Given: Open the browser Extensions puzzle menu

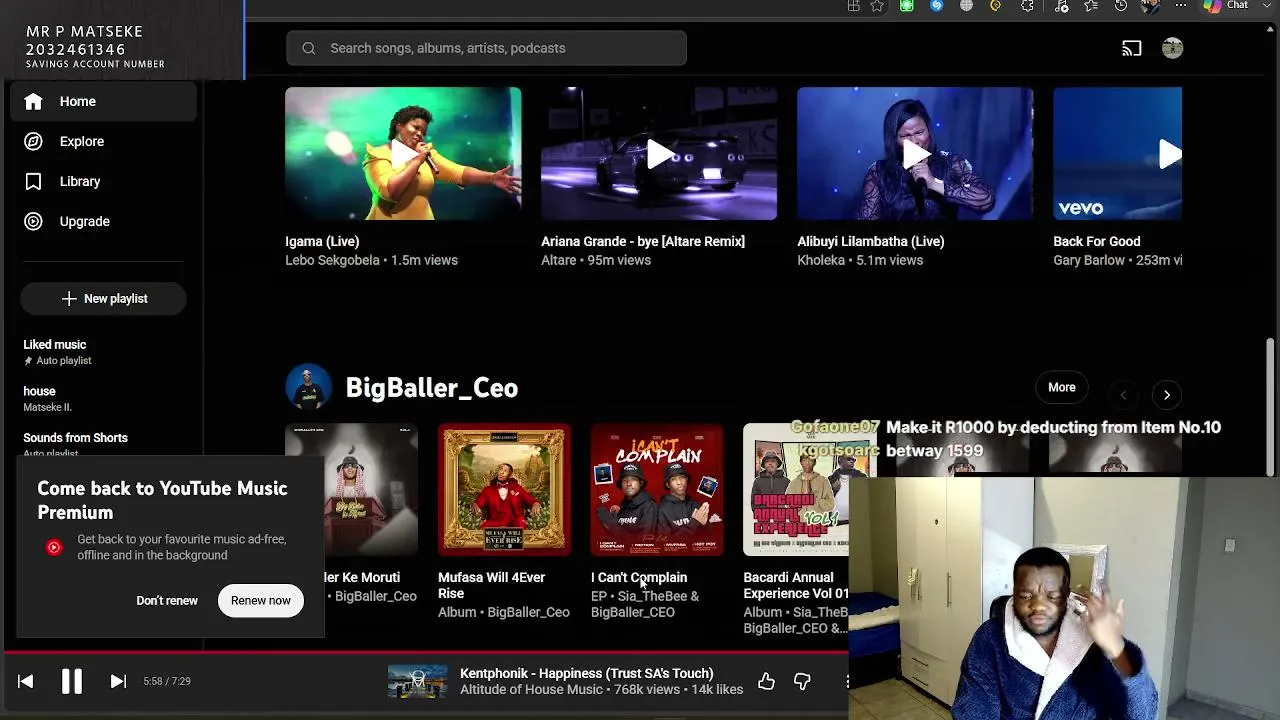Looking at the screenshot, I should point(1027,6).
